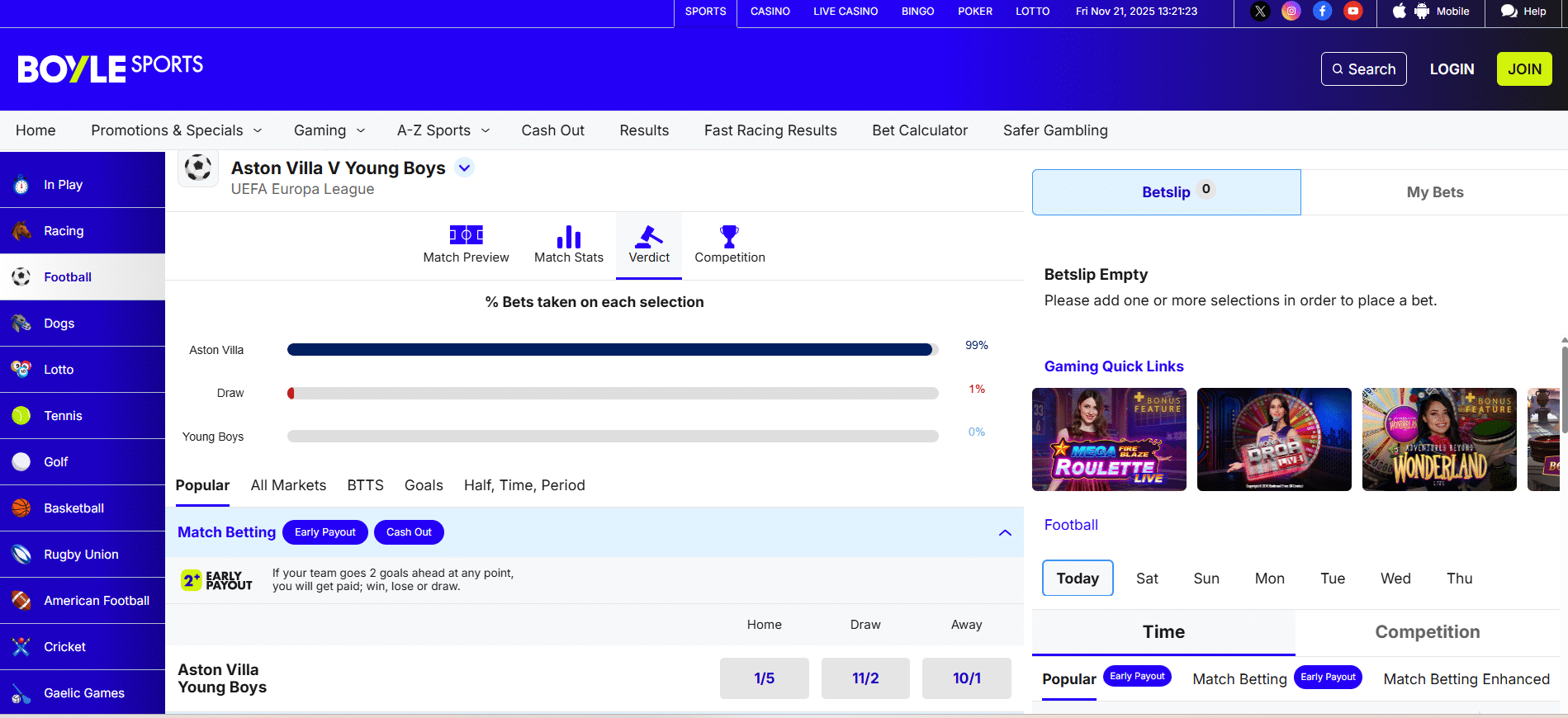Select the Rugby Union ball icon
The height and width of the screenshot is (718, 1568).
pos(21,555)
